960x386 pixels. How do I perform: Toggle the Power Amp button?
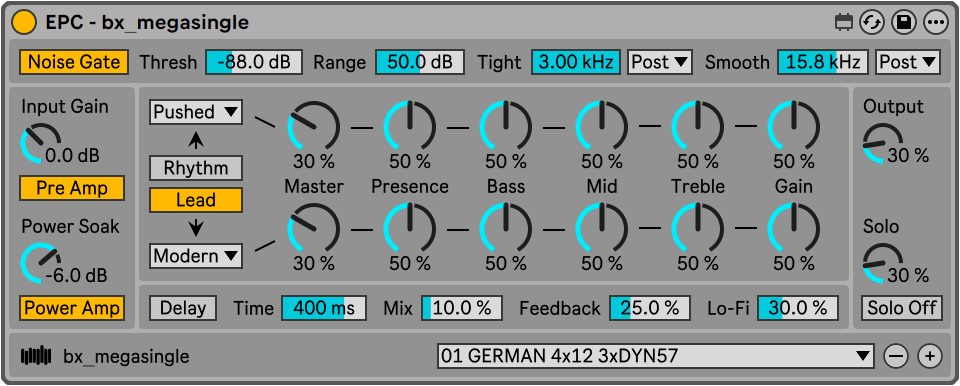pos(72,308)
